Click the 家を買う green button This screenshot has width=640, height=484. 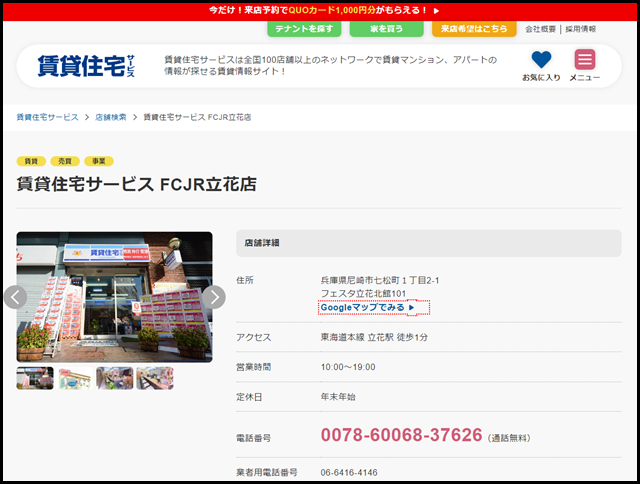387,29
